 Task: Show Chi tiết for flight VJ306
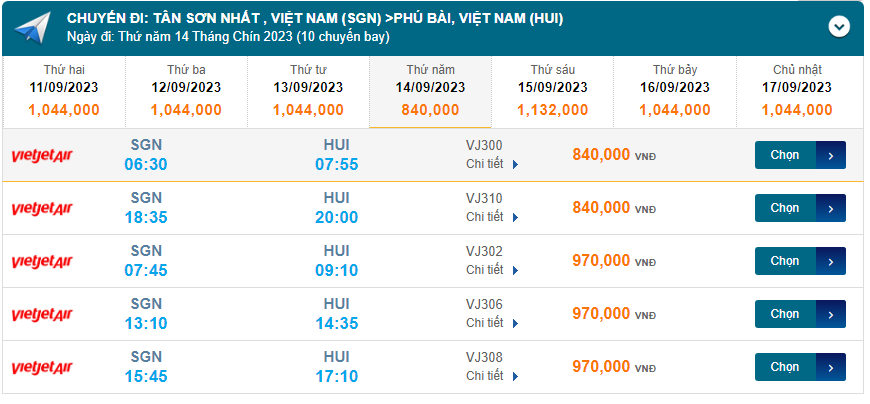pyautogui.click(x=492, y=323)
